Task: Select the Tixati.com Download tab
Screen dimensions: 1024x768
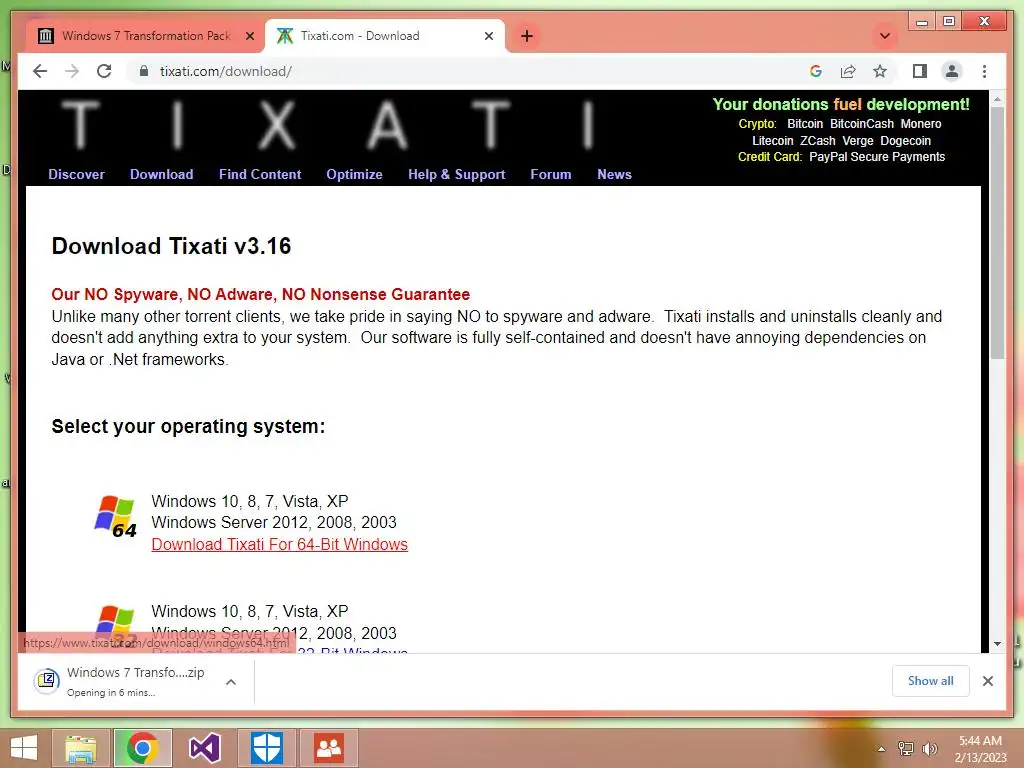Action: point(384,36)
